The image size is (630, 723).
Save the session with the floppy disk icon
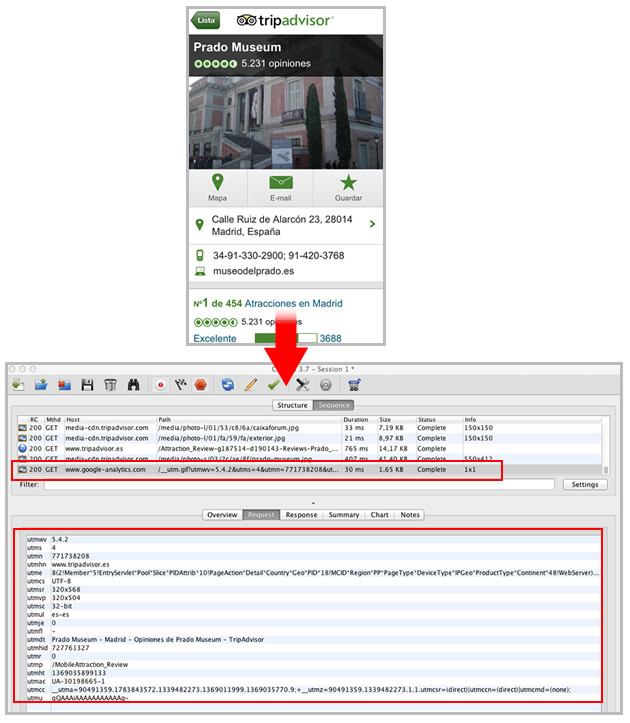pos(87,385)
